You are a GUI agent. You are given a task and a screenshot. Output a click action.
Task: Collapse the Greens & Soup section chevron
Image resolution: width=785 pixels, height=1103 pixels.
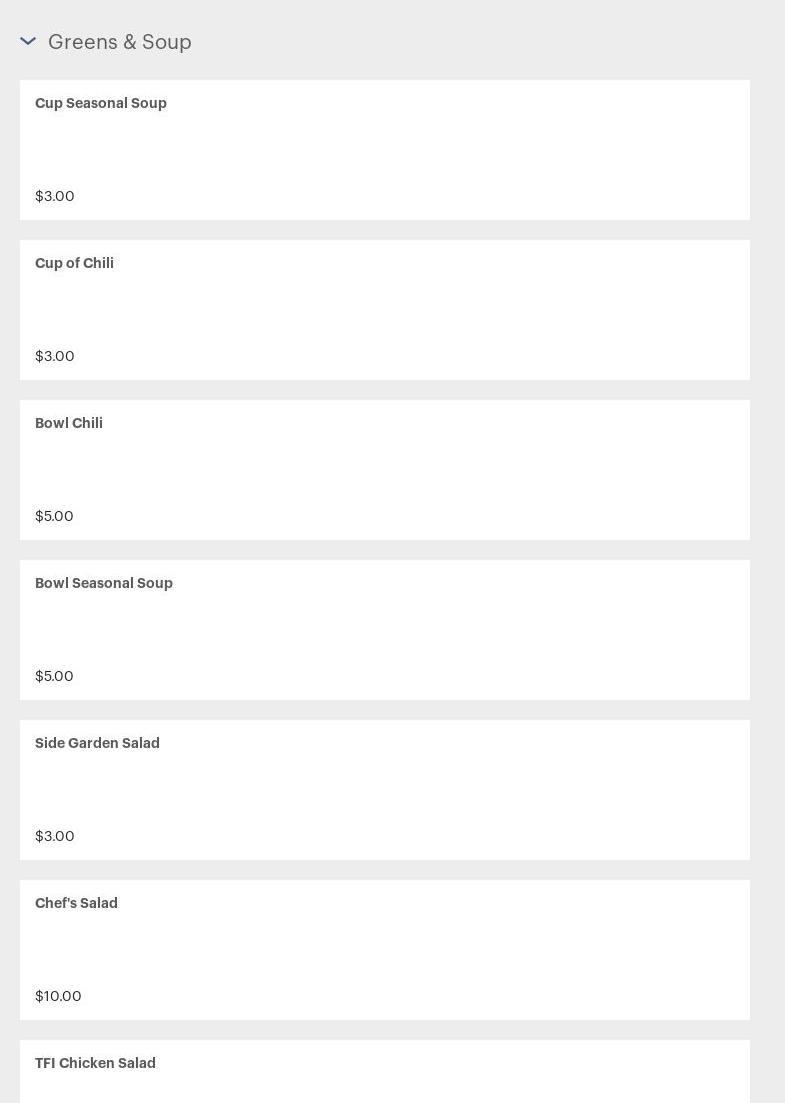pos(28,41)
